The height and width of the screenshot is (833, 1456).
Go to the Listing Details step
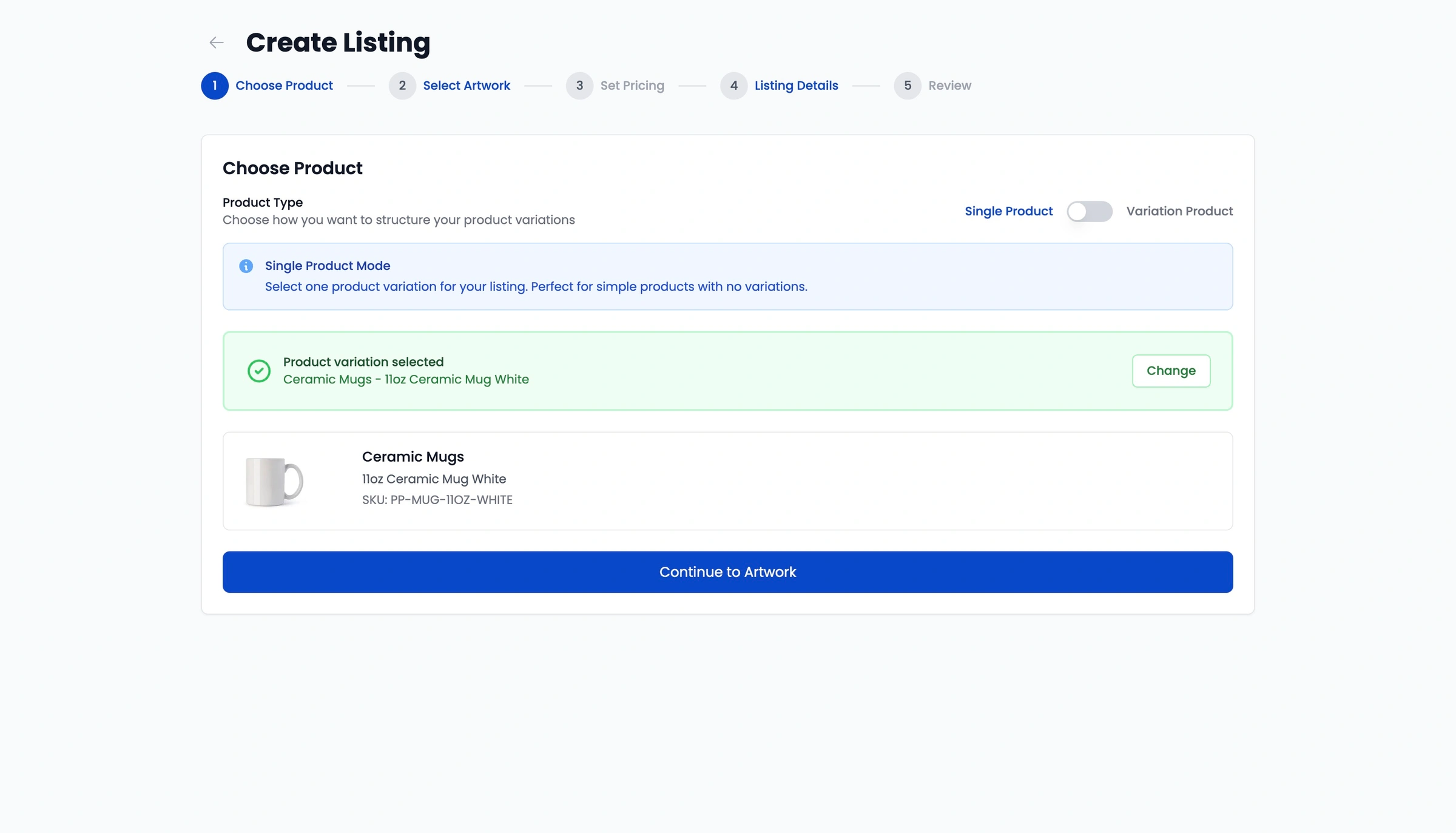796,86
